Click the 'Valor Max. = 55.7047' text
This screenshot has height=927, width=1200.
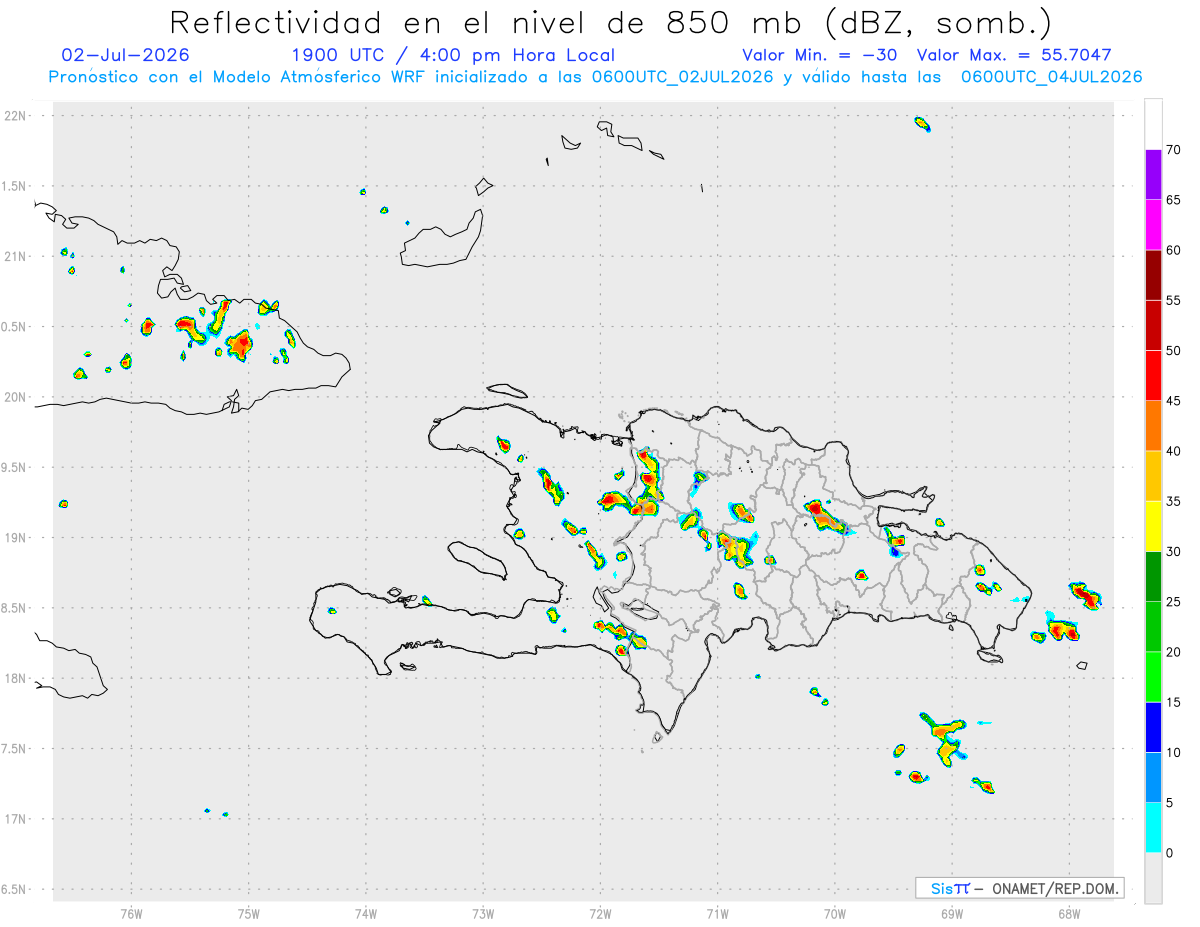tap(1014, 55)
